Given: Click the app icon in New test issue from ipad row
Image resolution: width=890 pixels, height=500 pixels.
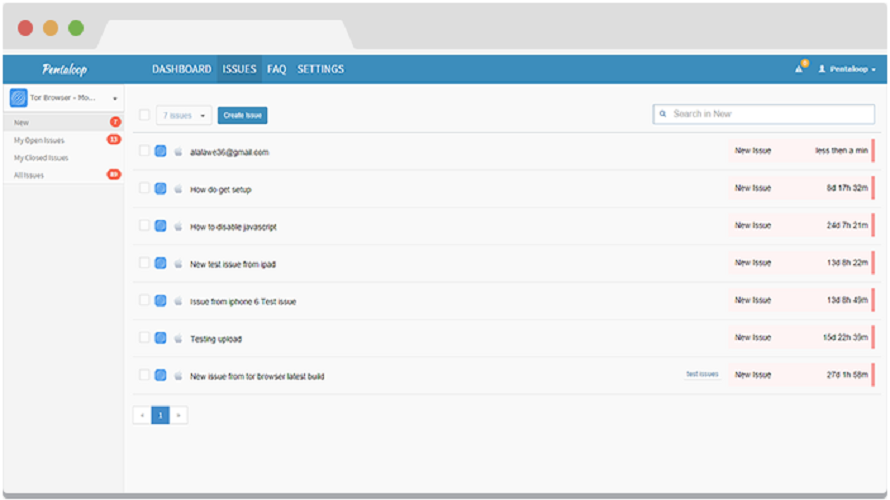Looking at the screenshot, I should (x=161, y=263).
